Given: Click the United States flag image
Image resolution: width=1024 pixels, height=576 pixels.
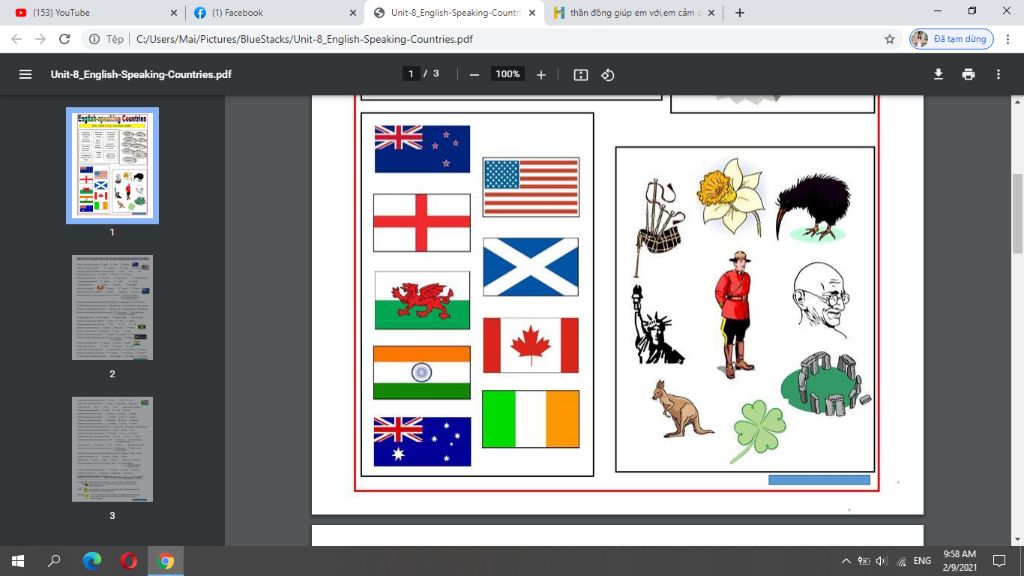Looking at the screenshot, I should 531,187.
